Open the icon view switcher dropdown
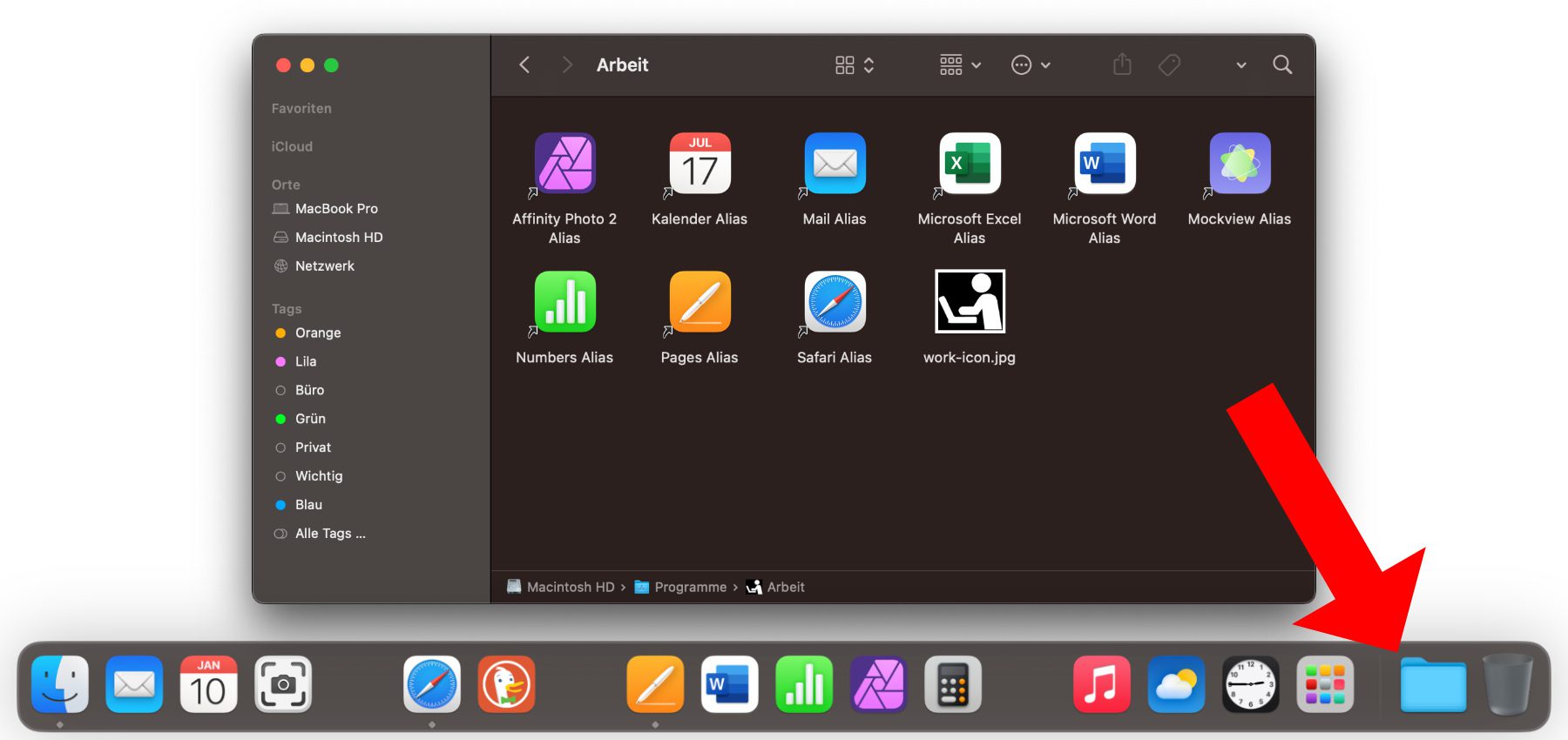Viewport: 1568px width, 740px height. 855,65
